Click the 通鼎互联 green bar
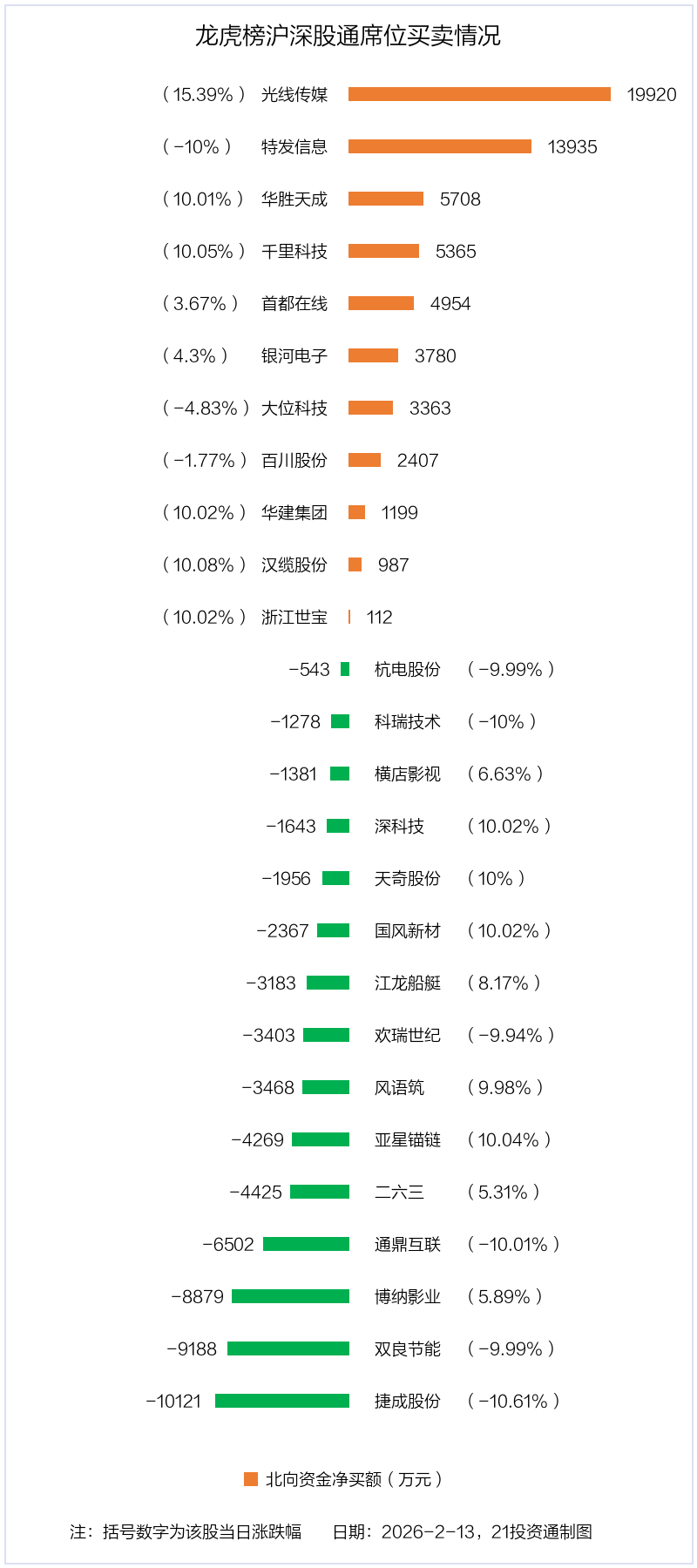The image size is (697, 1568). pyautogui.click(x=306, y=1244)
